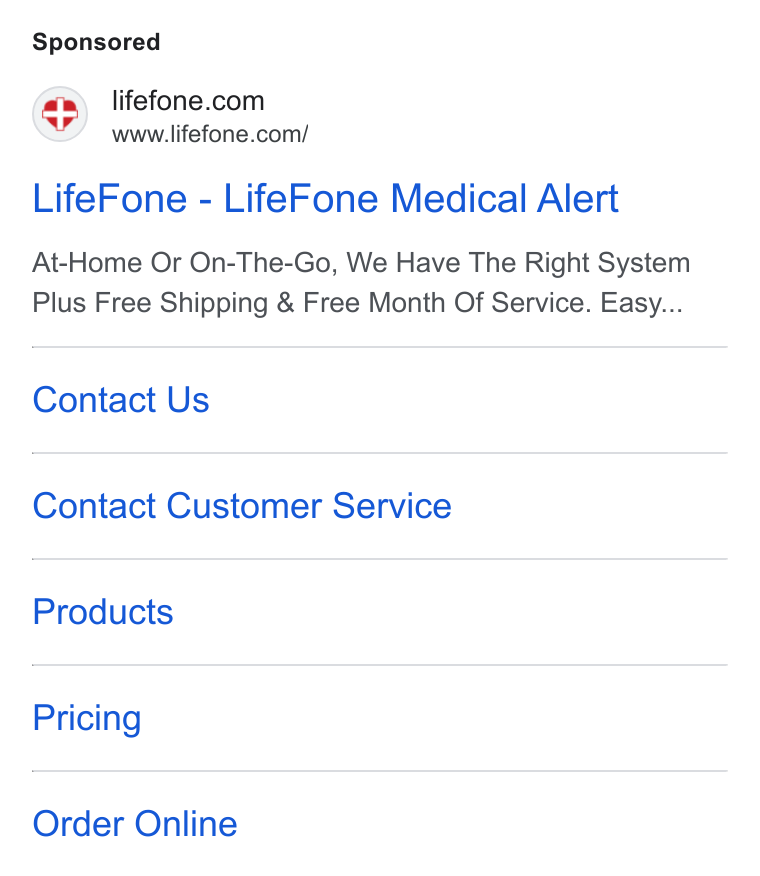Click the Plus Free Shipping description line
Image resolution: width=760 pixels, height=876 pixels.
[x=358, y=303]
